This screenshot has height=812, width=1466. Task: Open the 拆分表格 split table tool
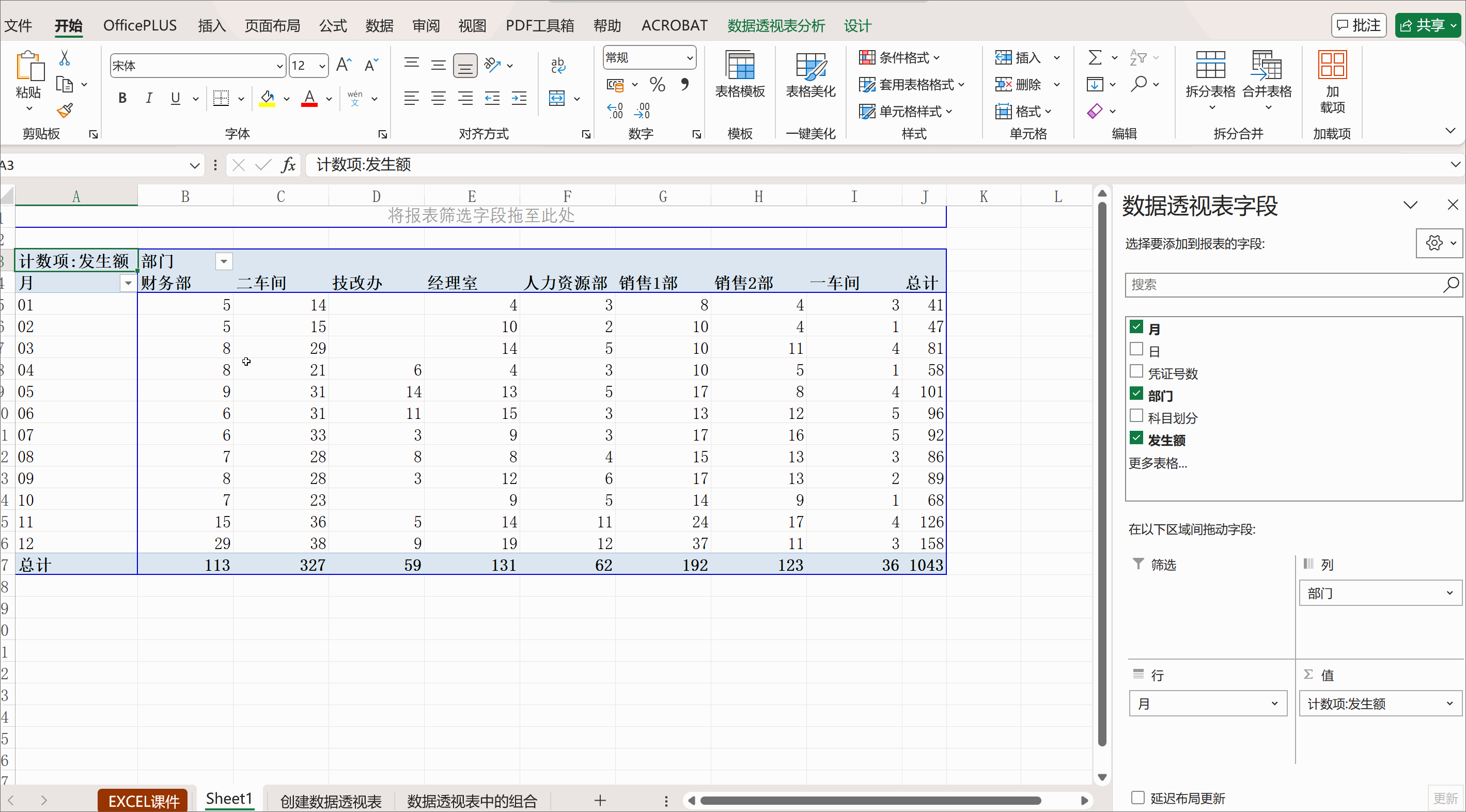click(1210, 75)
